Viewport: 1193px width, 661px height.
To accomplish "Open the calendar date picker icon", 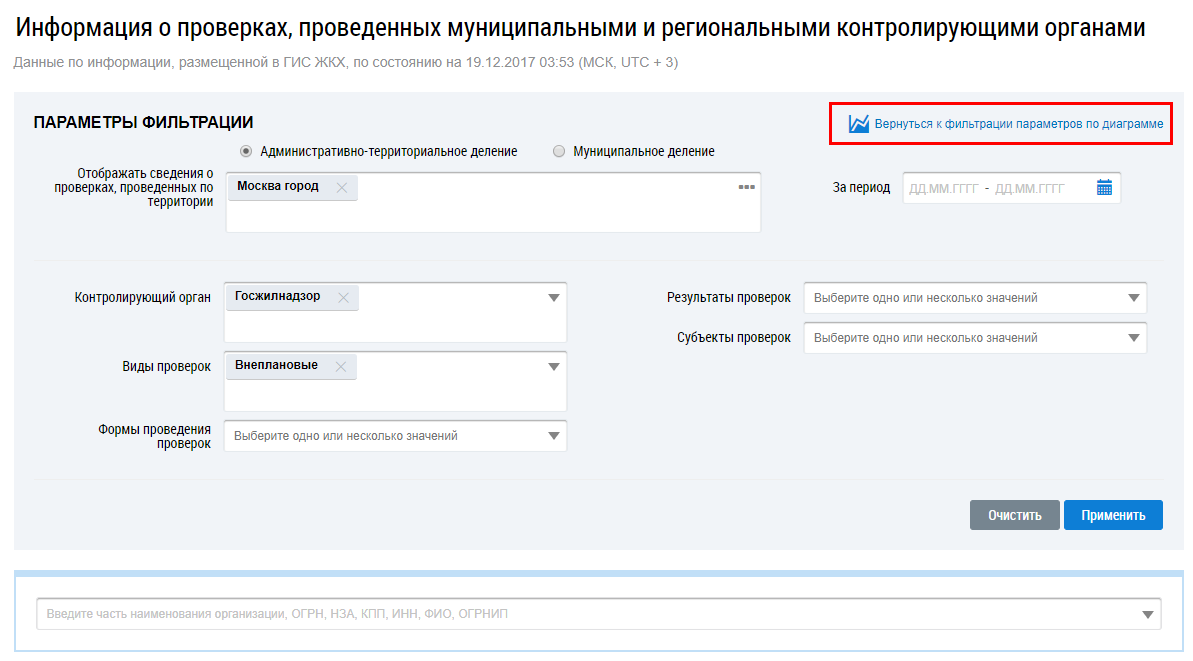I will tap(1104, 188).
